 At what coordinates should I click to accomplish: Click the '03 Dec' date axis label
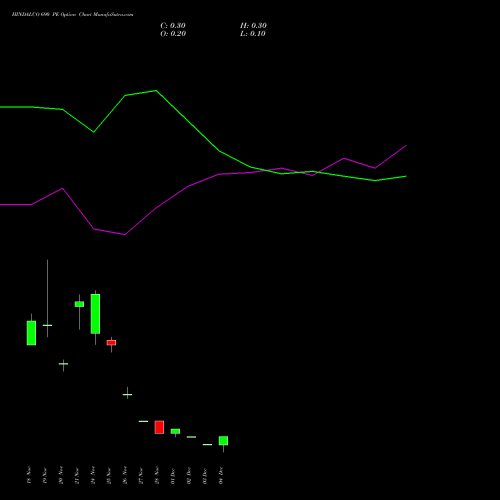coord(205,475)
